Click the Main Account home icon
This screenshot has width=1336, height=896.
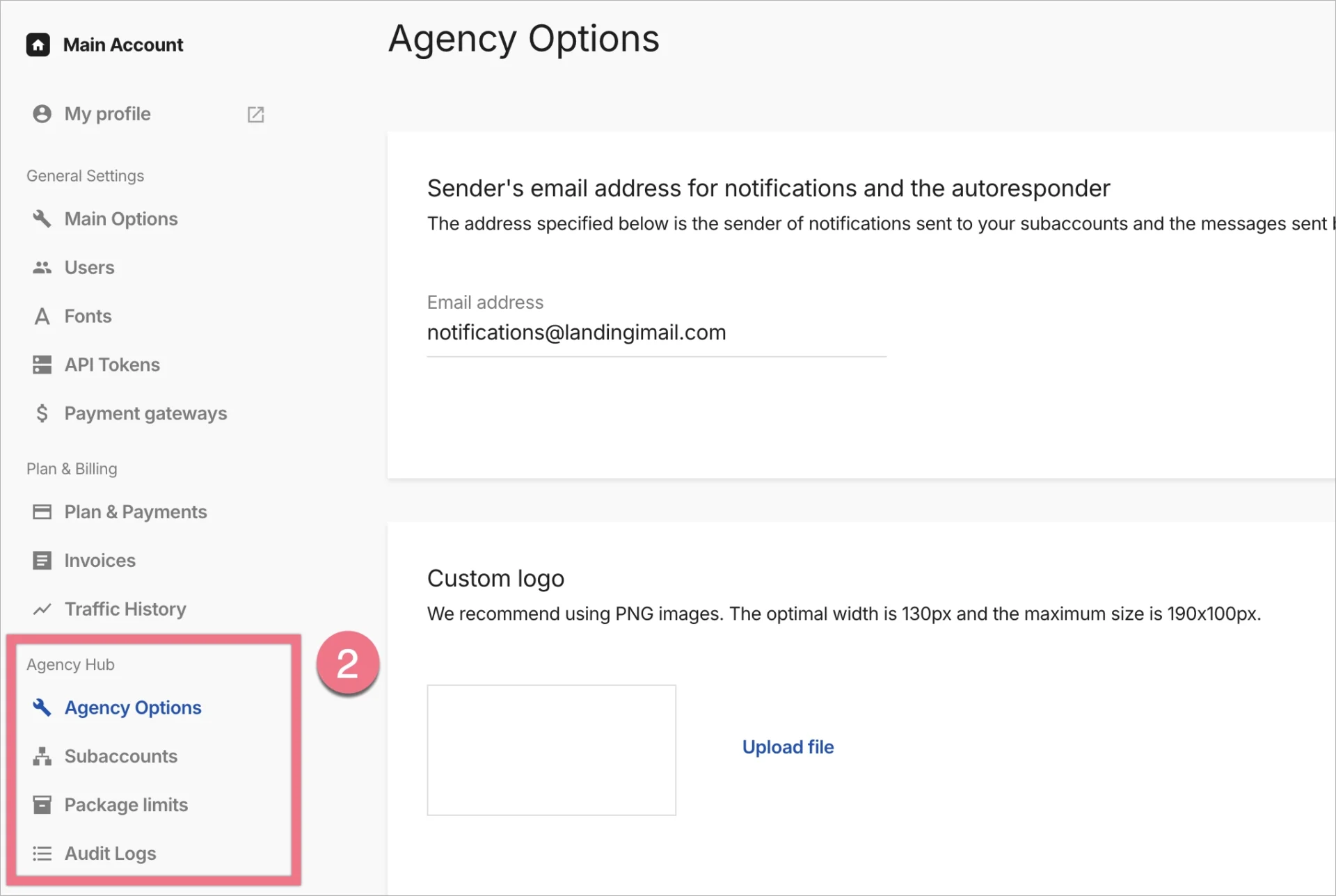(x=38, y=45)
